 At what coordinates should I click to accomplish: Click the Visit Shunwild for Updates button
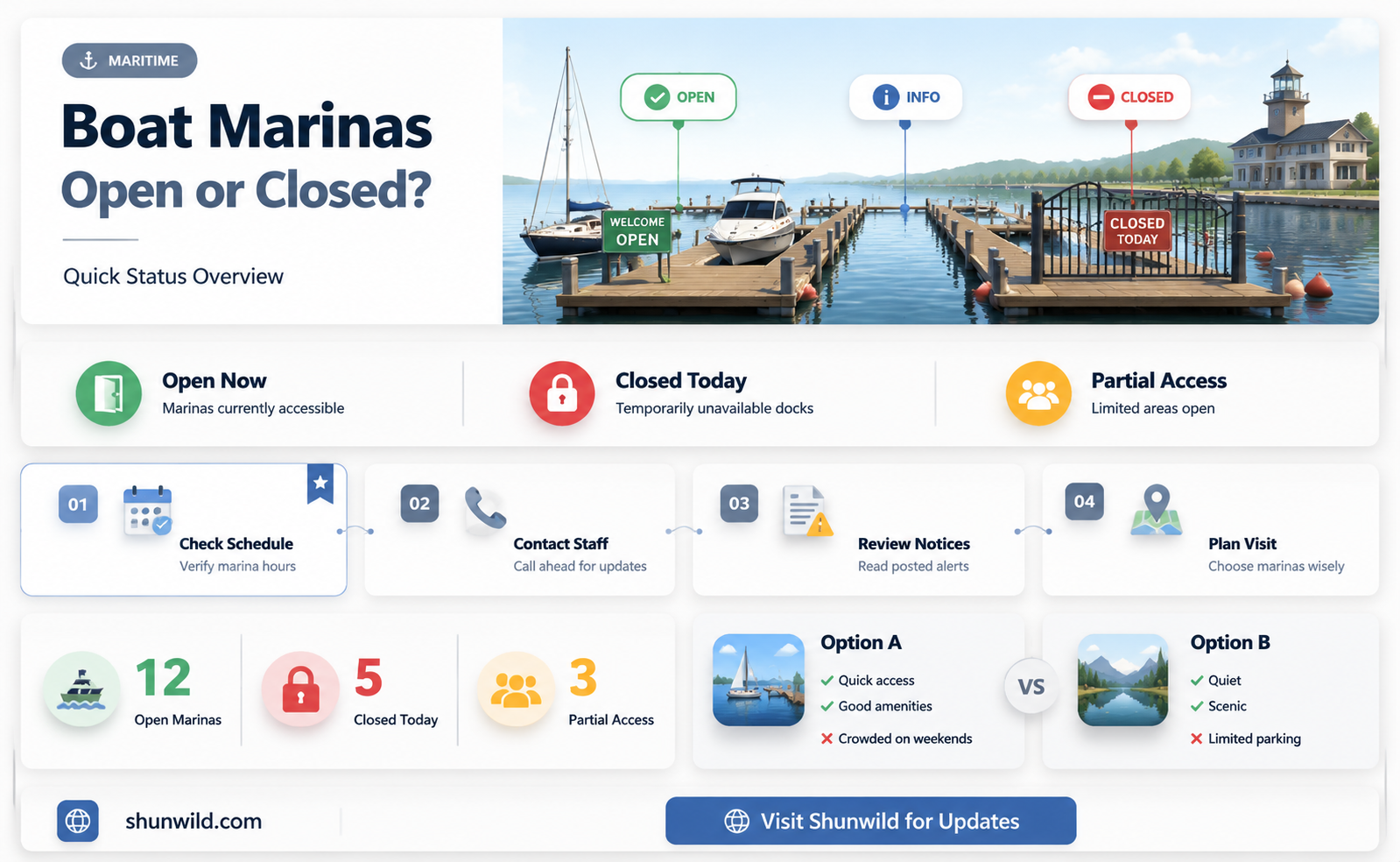[x=870, y=821]
